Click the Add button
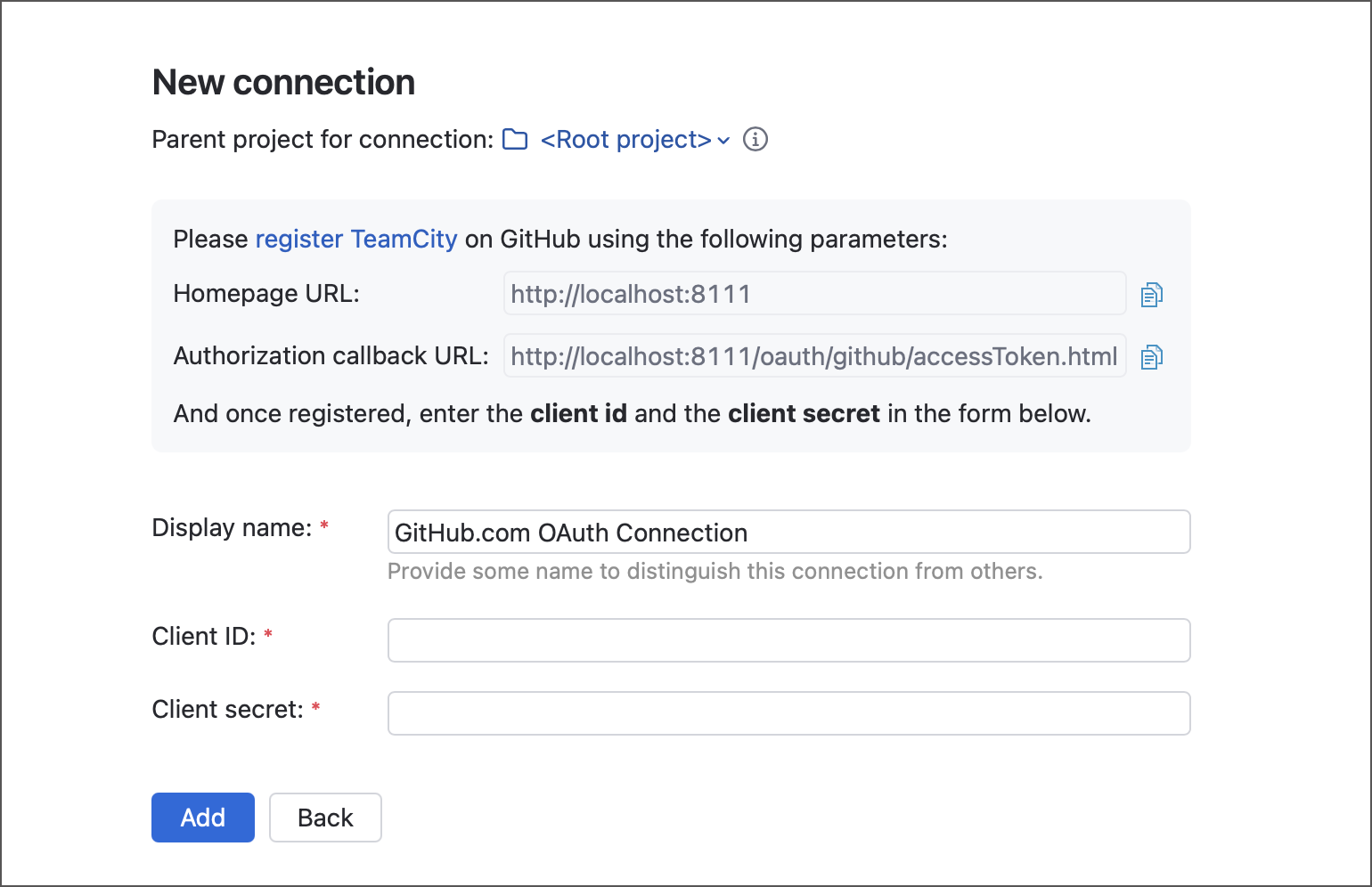 click(x=202, y=817)
